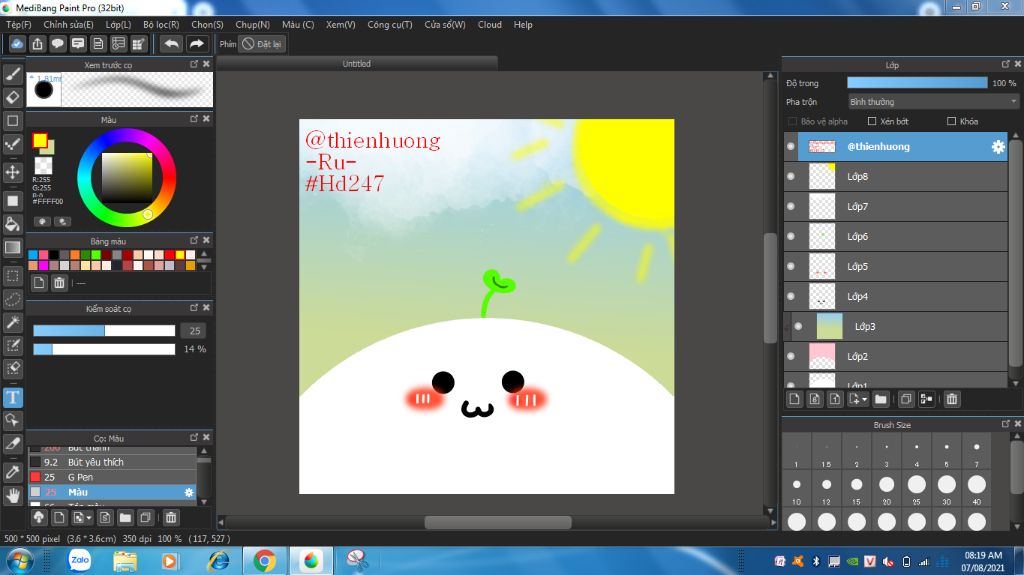
Task: Click the cloud save toolbar icon
Action: tap(17, 44)
